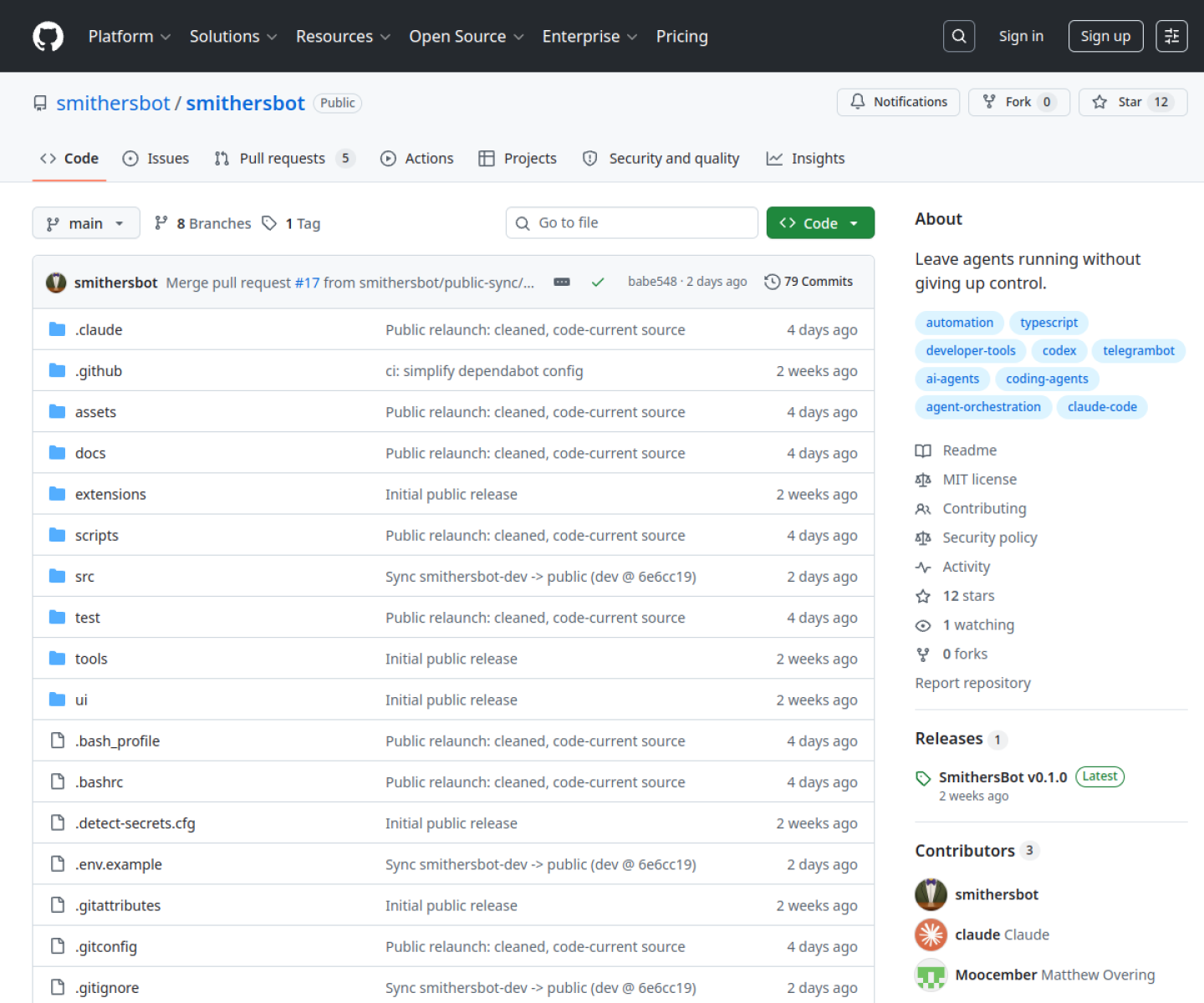
Task: Click the tag icon beside 1 Tag
Action: [x=269, y=223]
